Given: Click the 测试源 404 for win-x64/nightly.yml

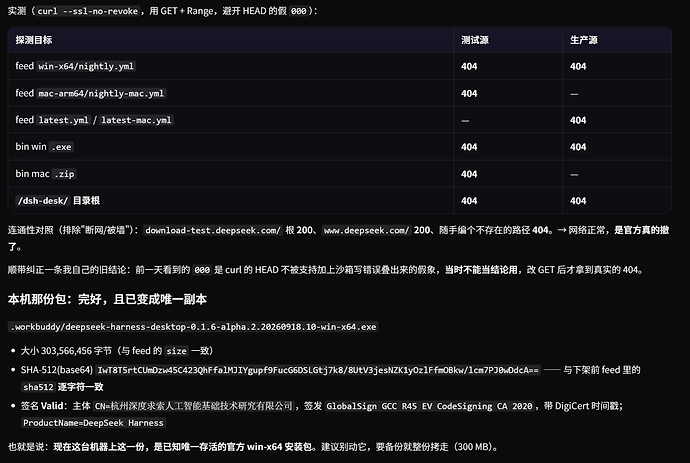Looking at the screenshot, I should tap(469, 66).
